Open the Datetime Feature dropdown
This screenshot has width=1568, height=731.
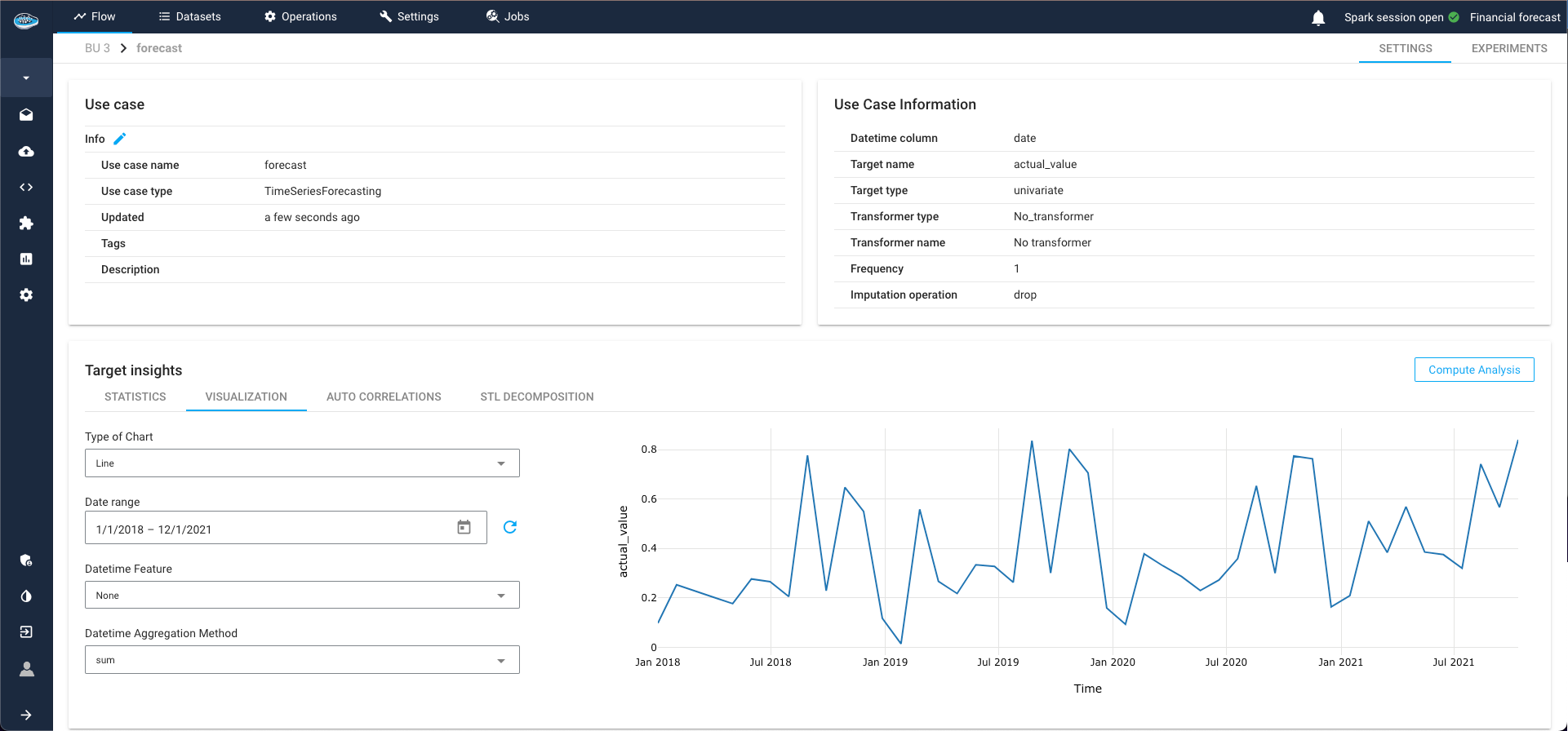point(302,596)
